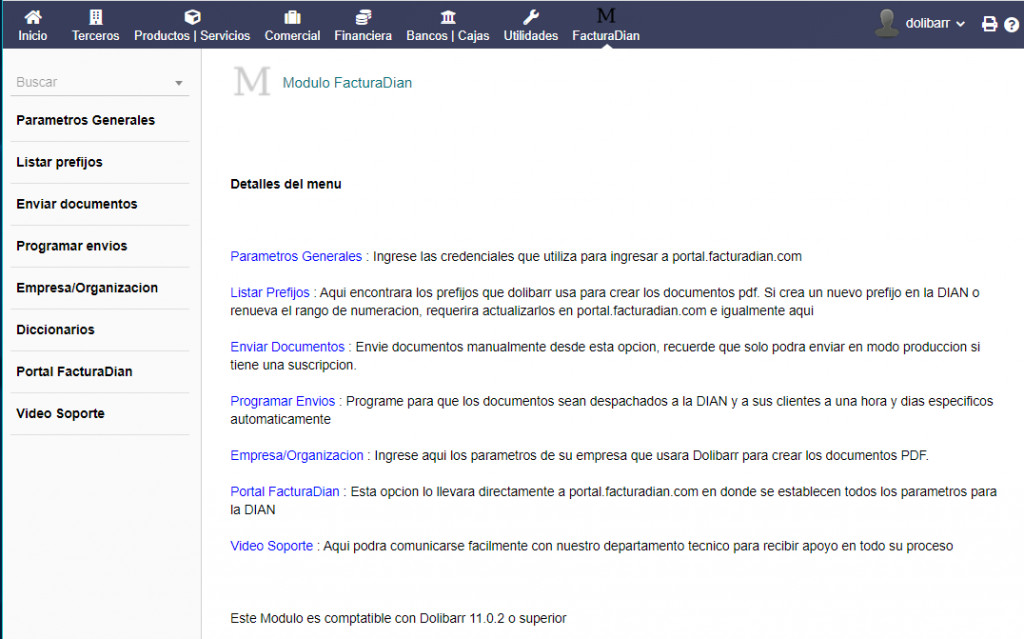
Task: Click the FacturaDian M icon
Action: point(605,16)
